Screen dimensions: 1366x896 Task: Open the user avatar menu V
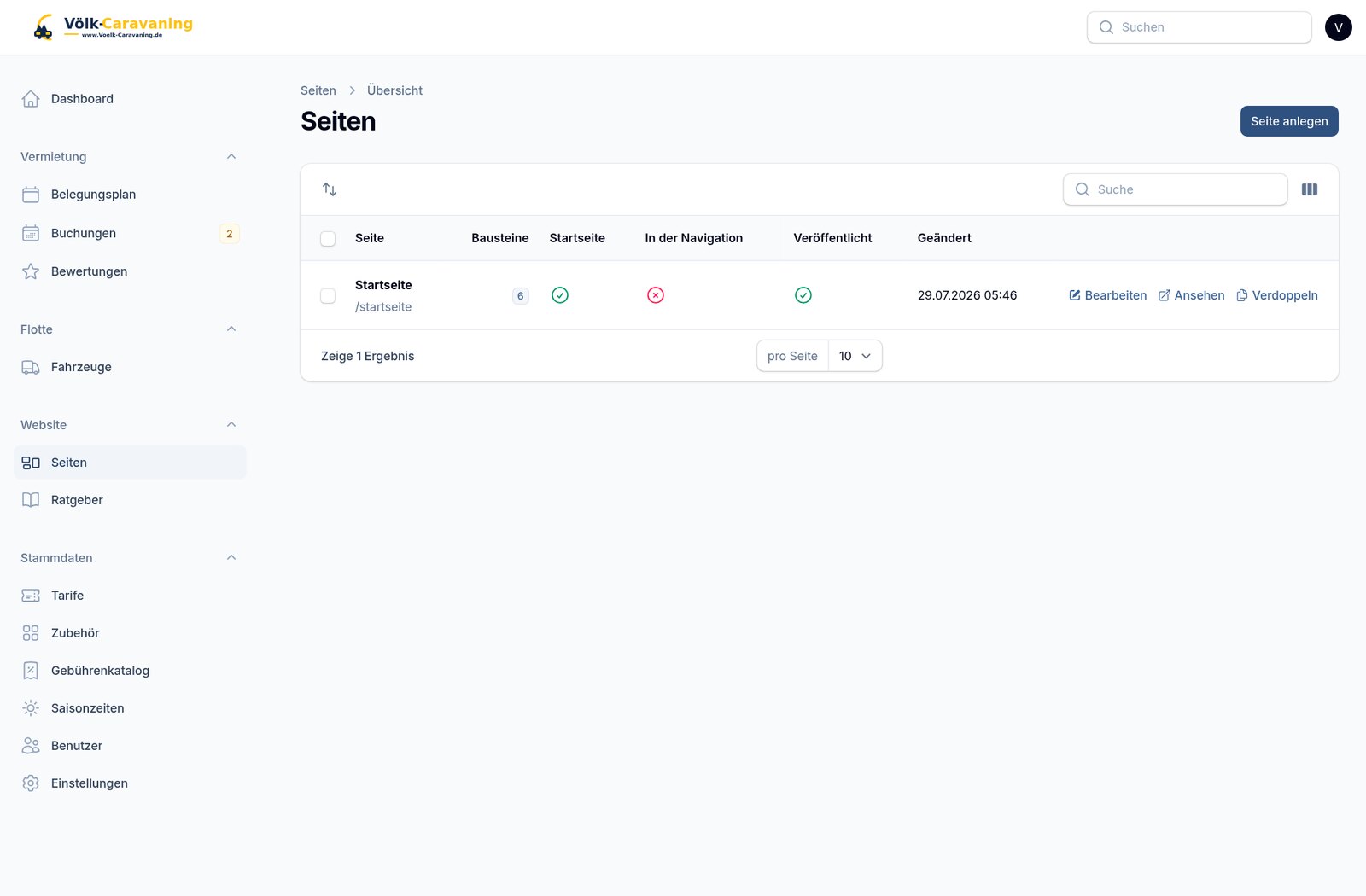1339,27
